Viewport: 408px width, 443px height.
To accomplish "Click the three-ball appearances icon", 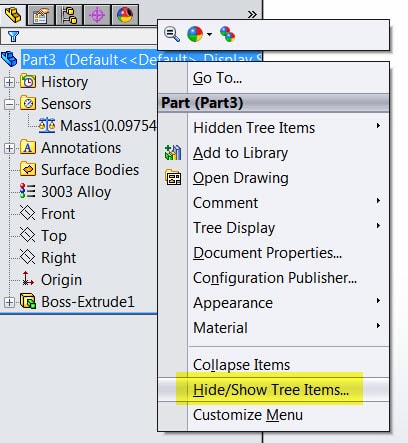I will click(x=228, y=34).
